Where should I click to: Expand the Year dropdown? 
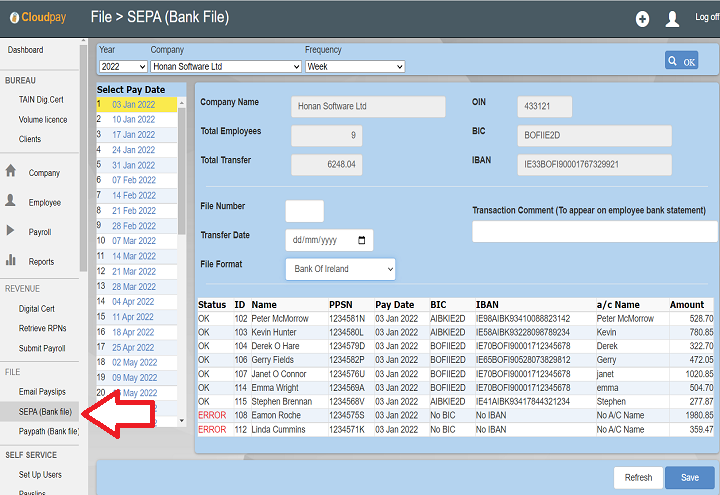point(122,66)
